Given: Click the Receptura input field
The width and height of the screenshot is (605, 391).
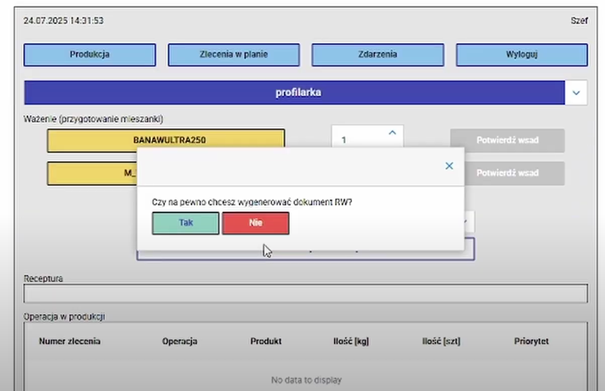Looking at the screenshot, I should pos(306,294).
